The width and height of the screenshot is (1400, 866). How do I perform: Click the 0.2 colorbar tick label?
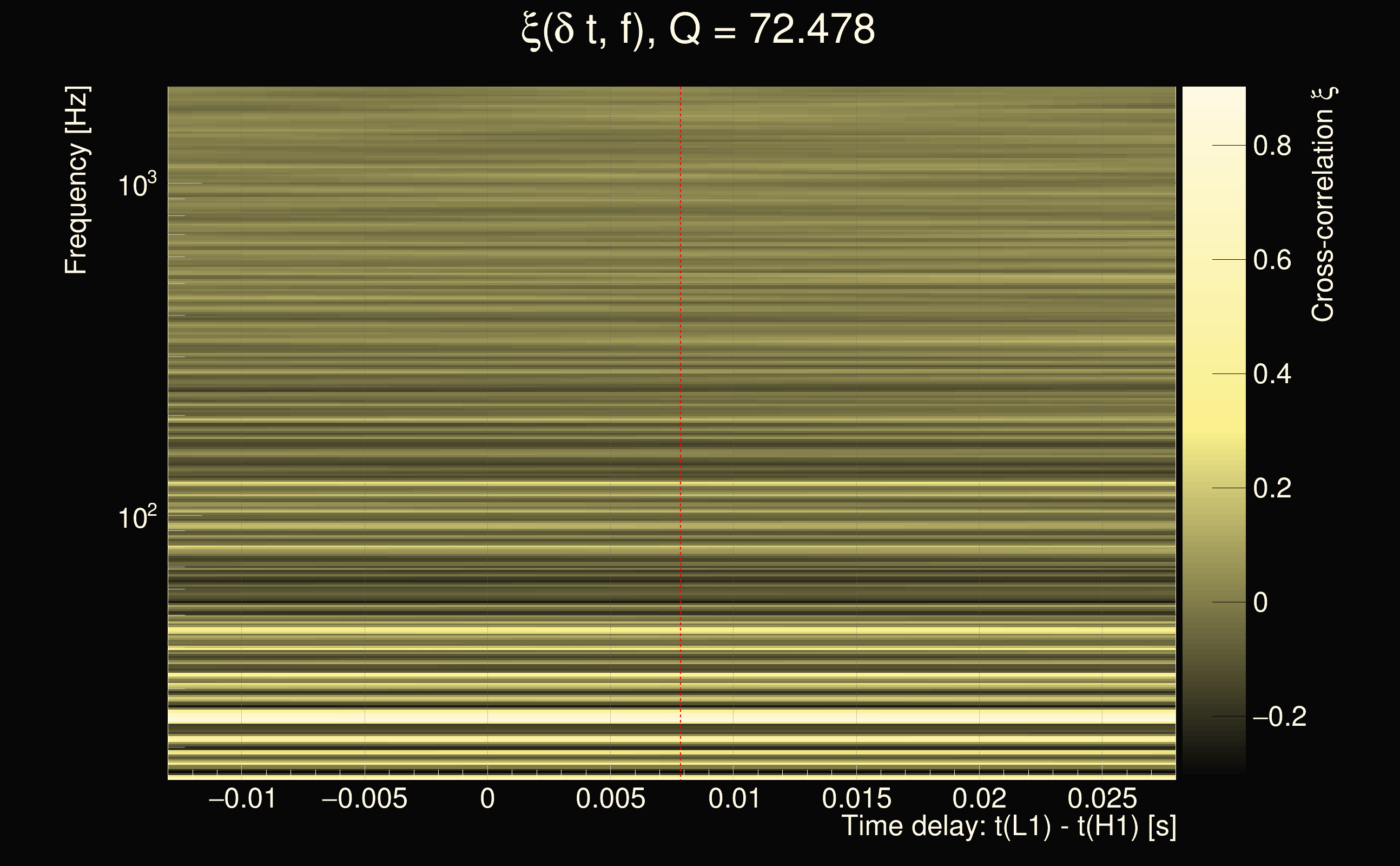click(1272, 488)
